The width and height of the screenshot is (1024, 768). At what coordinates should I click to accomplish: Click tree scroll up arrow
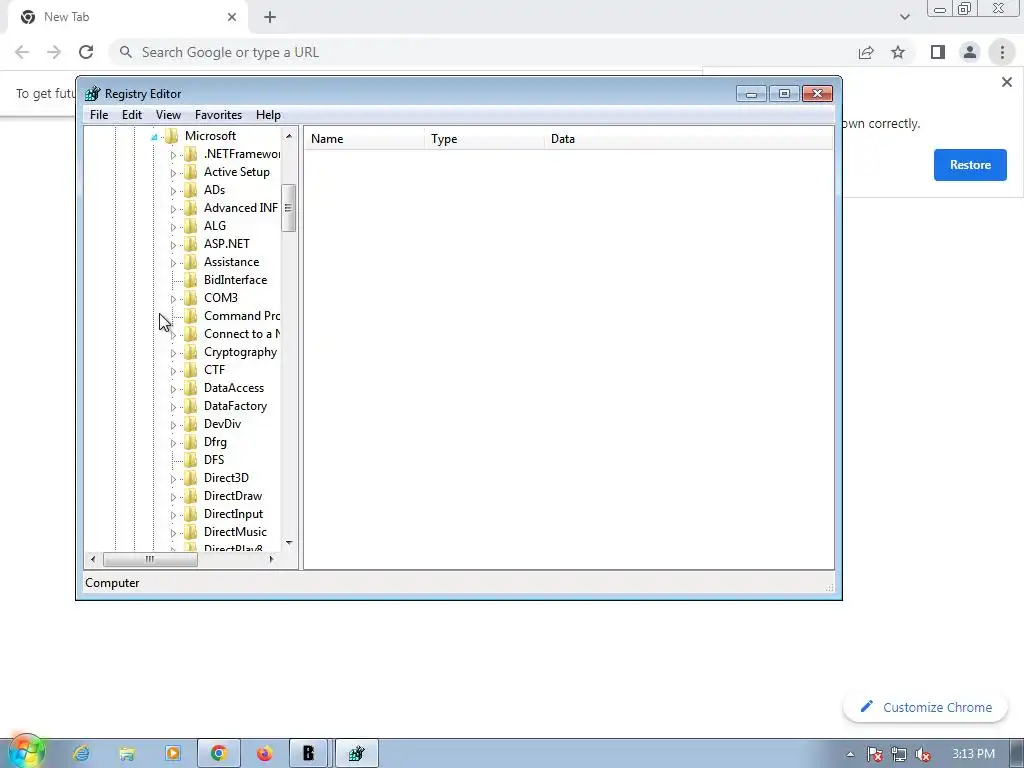[289, 136]
